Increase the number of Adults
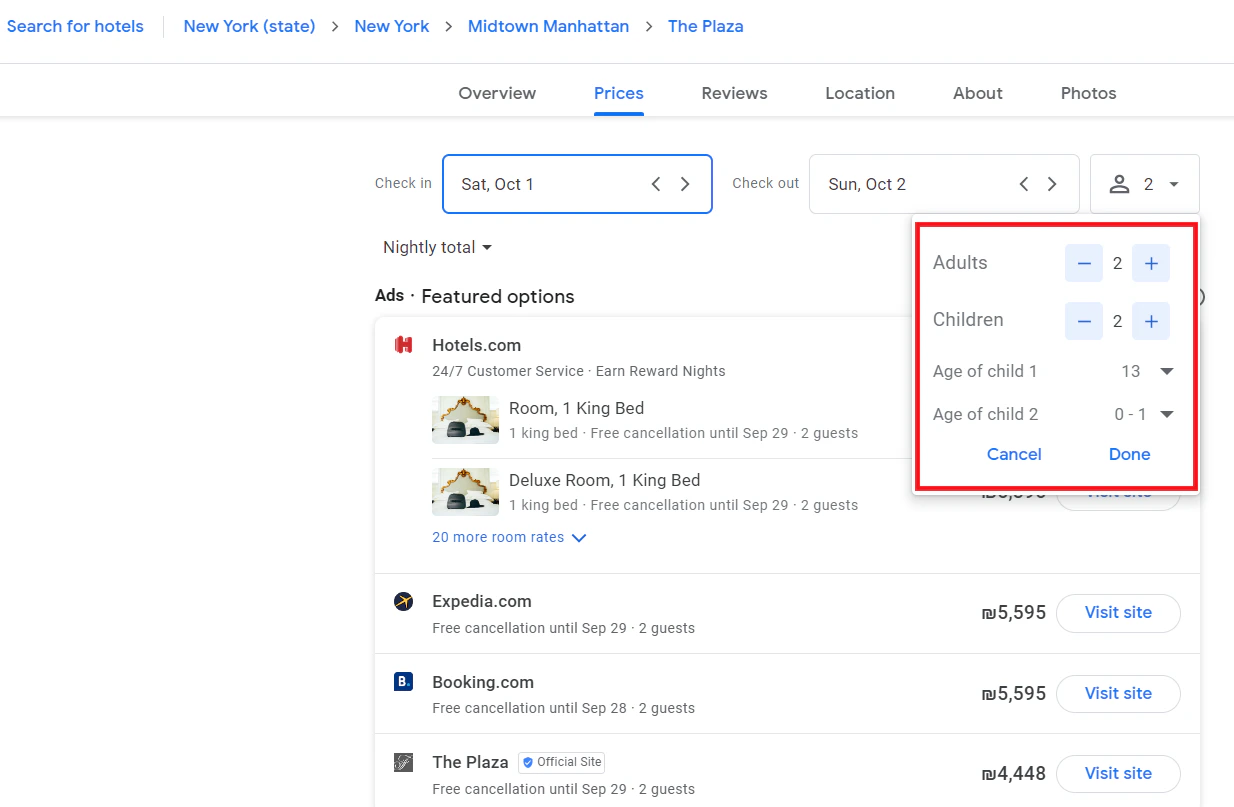 (x=1151, y=264)
